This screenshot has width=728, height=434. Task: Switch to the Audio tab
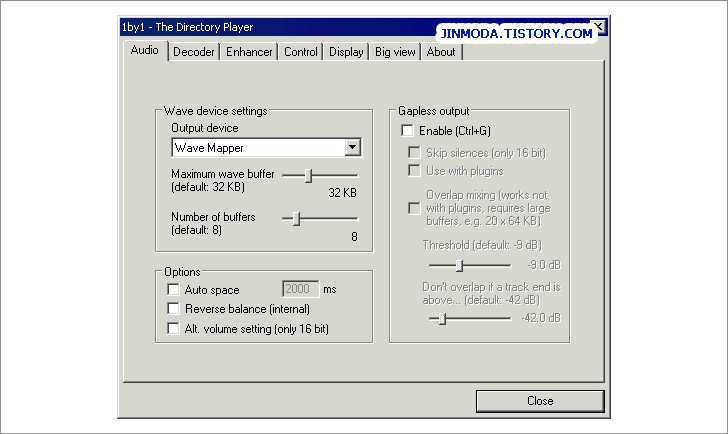coord(144,50)
